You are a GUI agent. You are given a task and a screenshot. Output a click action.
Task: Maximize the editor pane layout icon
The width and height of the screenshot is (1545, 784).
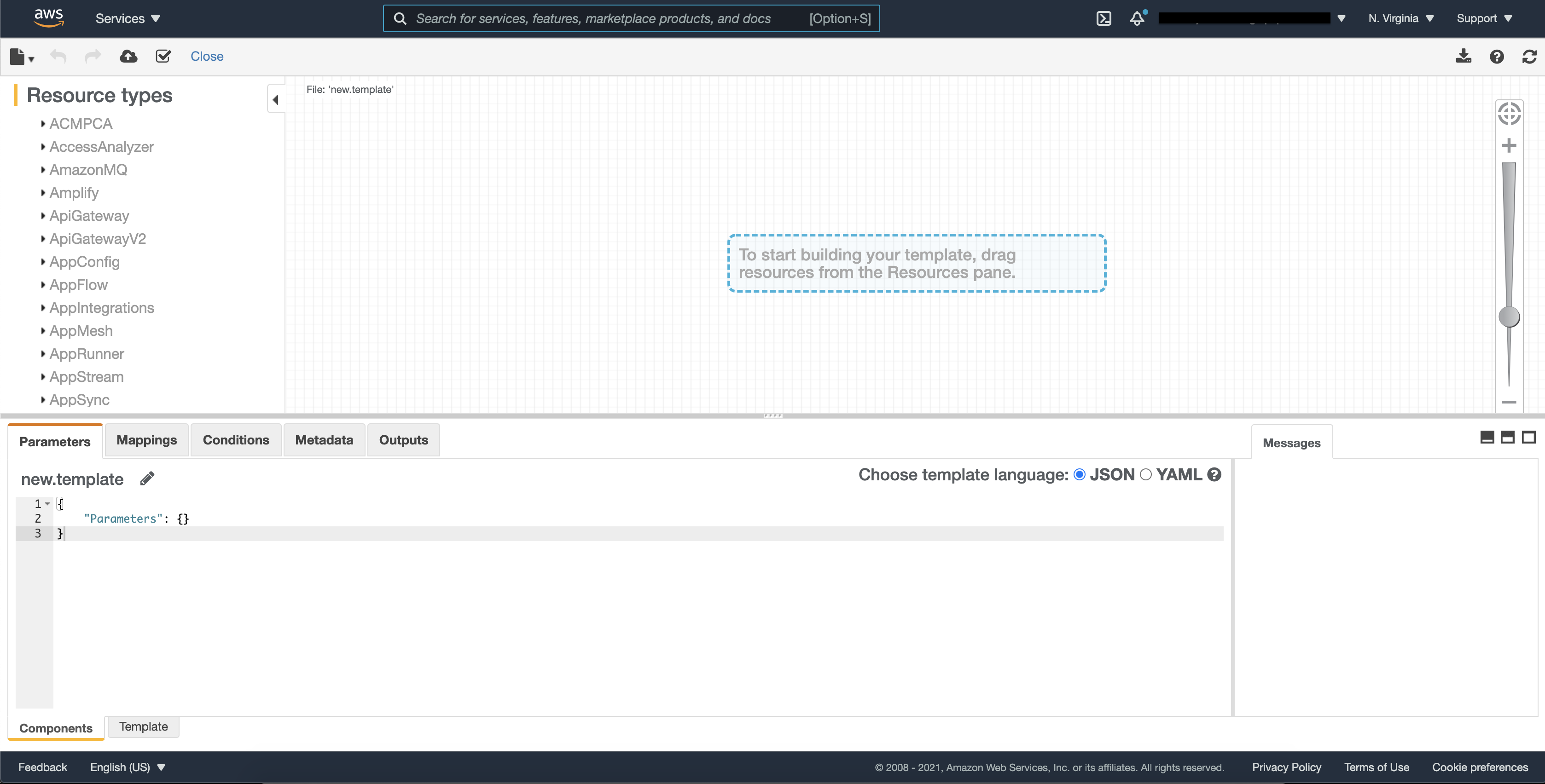(1529, 437)
